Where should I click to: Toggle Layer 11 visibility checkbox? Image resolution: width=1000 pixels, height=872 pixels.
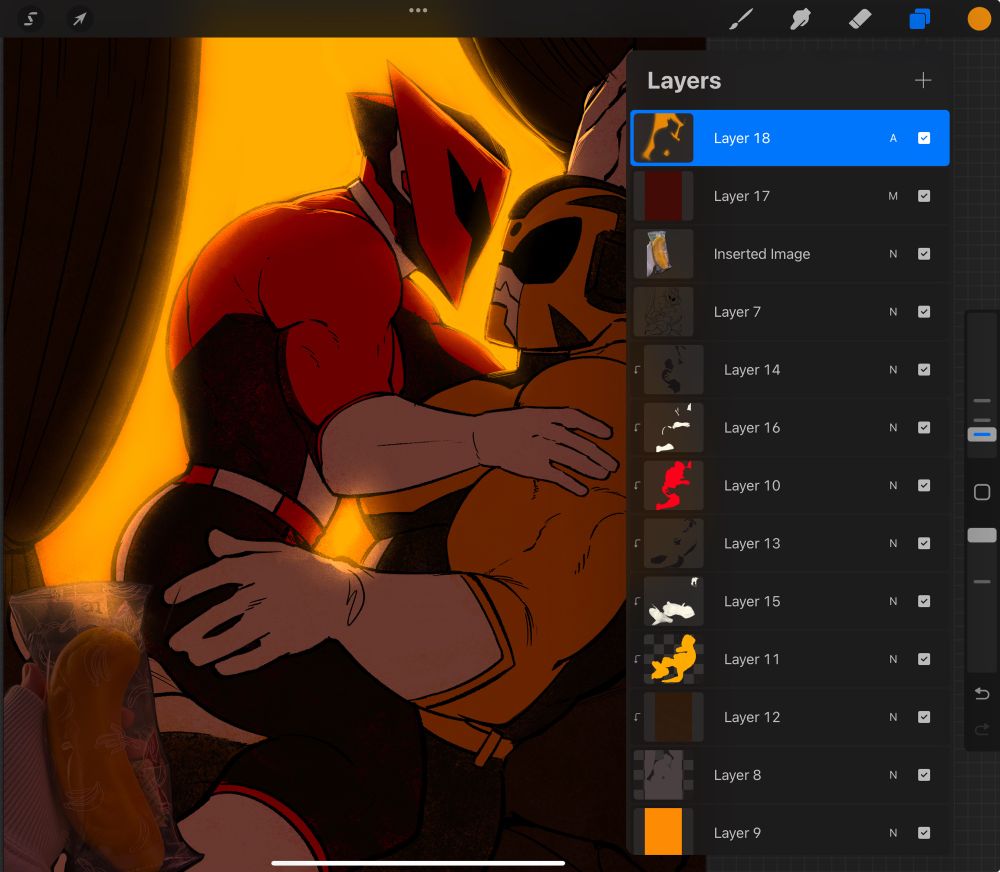pyautogui.click(x=923, y=659)
